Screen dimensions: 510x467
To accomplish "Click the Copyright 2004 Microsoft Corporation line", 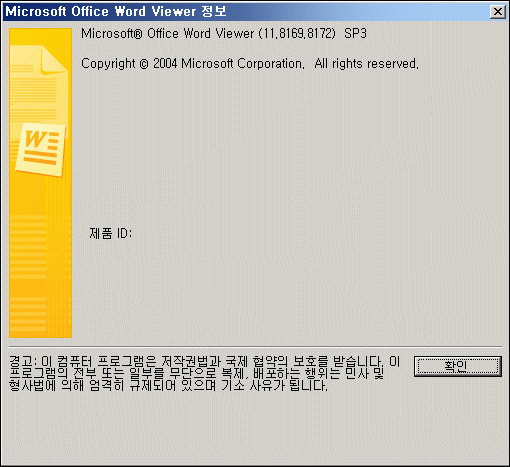I will click(250, 63).
